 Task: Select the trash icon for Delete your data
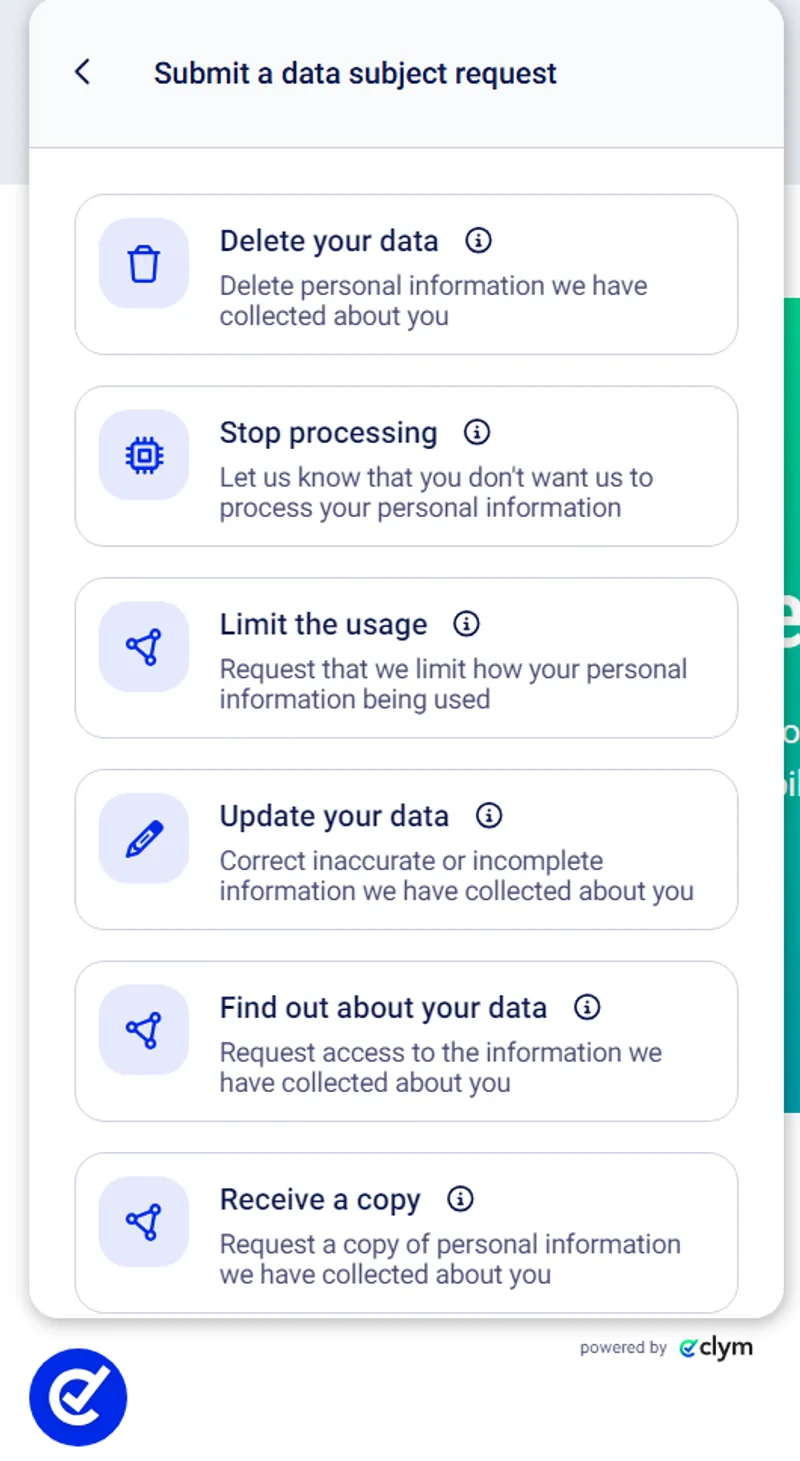pyautogui.click(x=143, y=263)
